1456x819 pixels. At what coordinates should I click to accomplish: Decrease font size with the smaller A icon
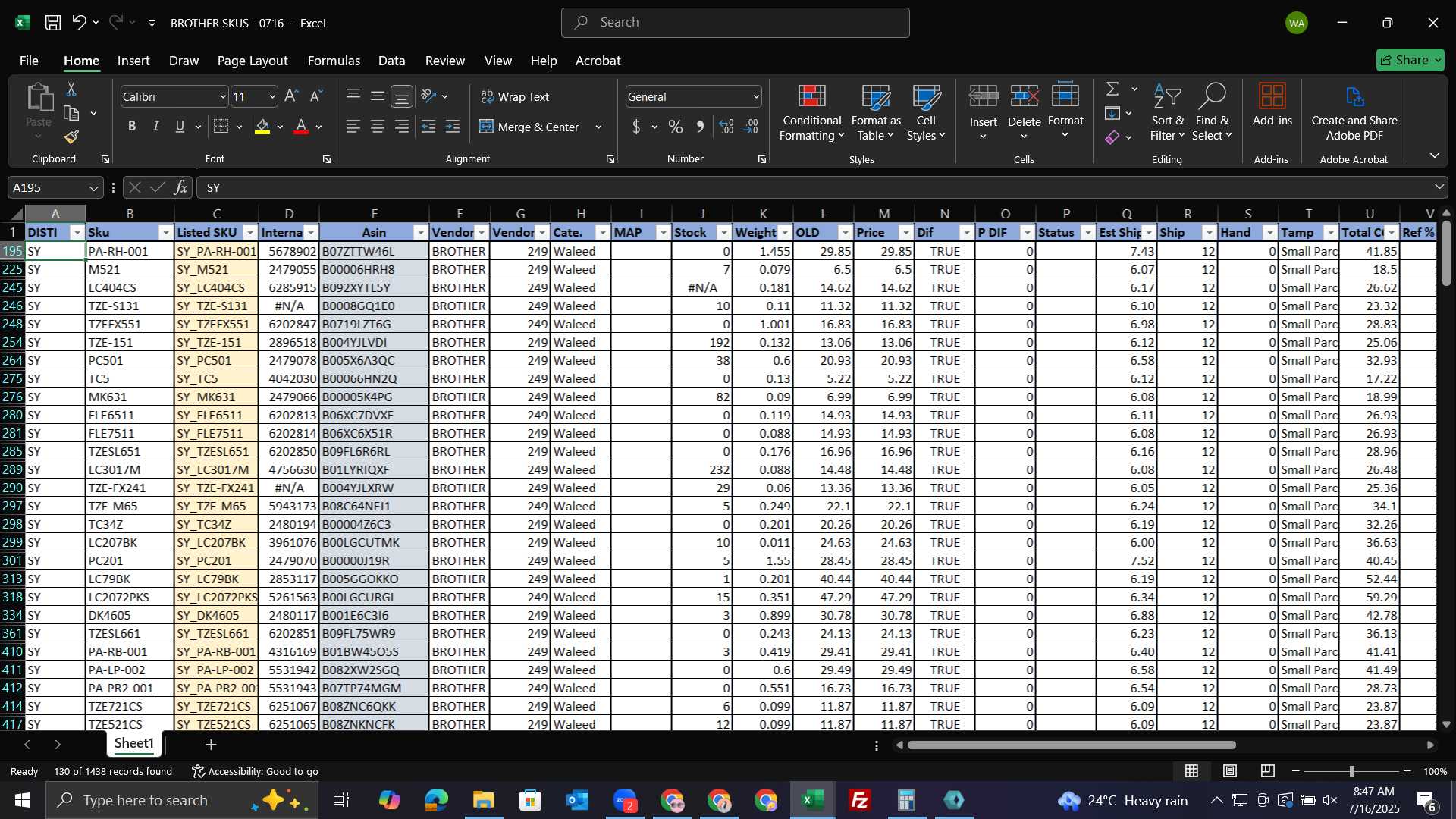316,96
